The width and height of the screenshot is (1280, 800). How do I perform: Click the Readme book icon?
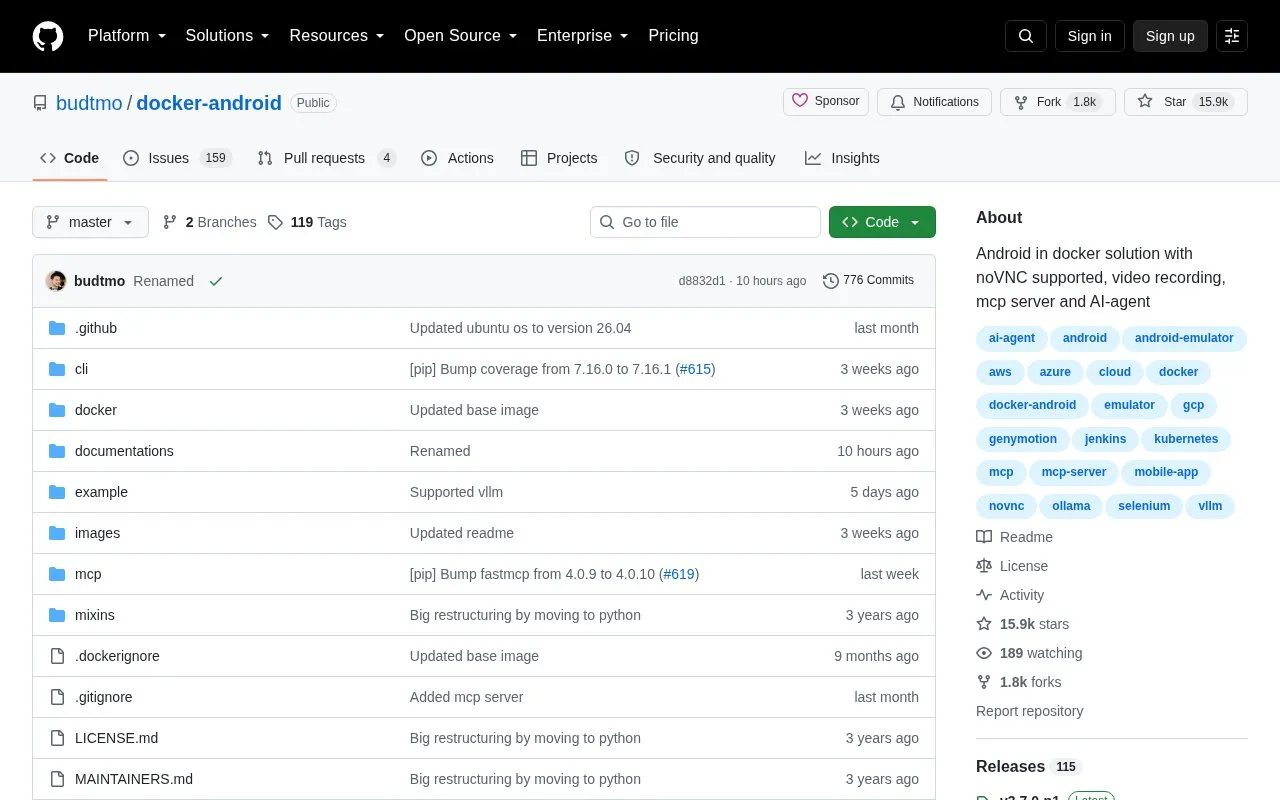[x=984, y=537]
